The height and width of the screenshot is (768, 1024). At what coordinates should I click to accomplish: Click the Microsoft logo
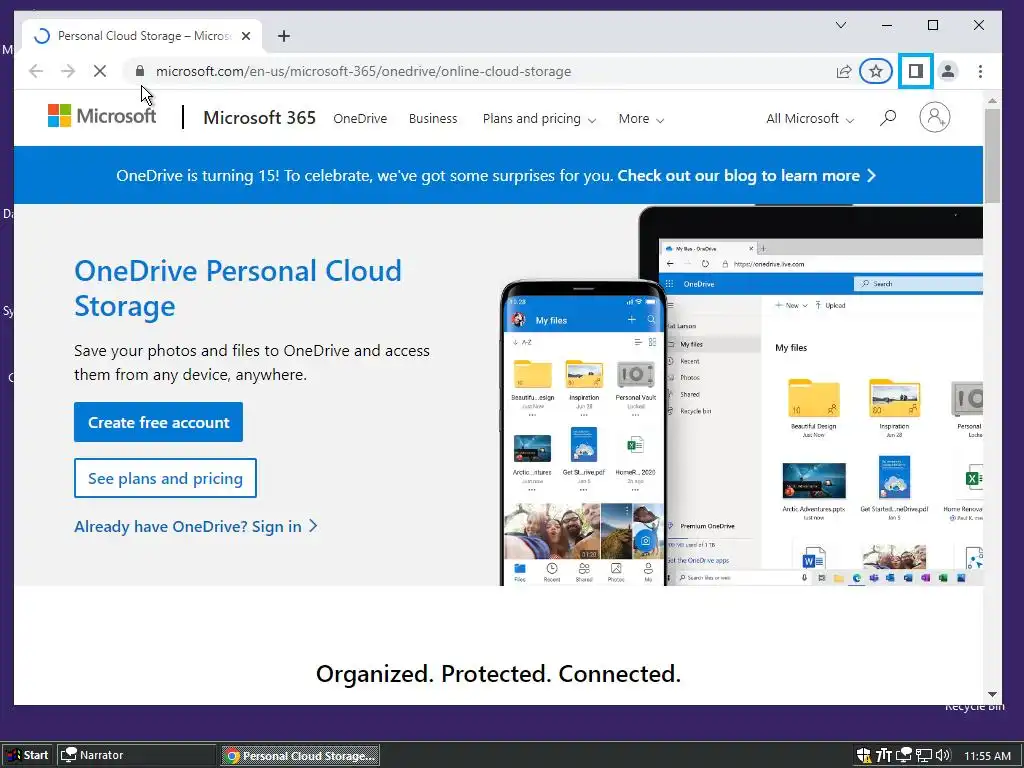103,116
